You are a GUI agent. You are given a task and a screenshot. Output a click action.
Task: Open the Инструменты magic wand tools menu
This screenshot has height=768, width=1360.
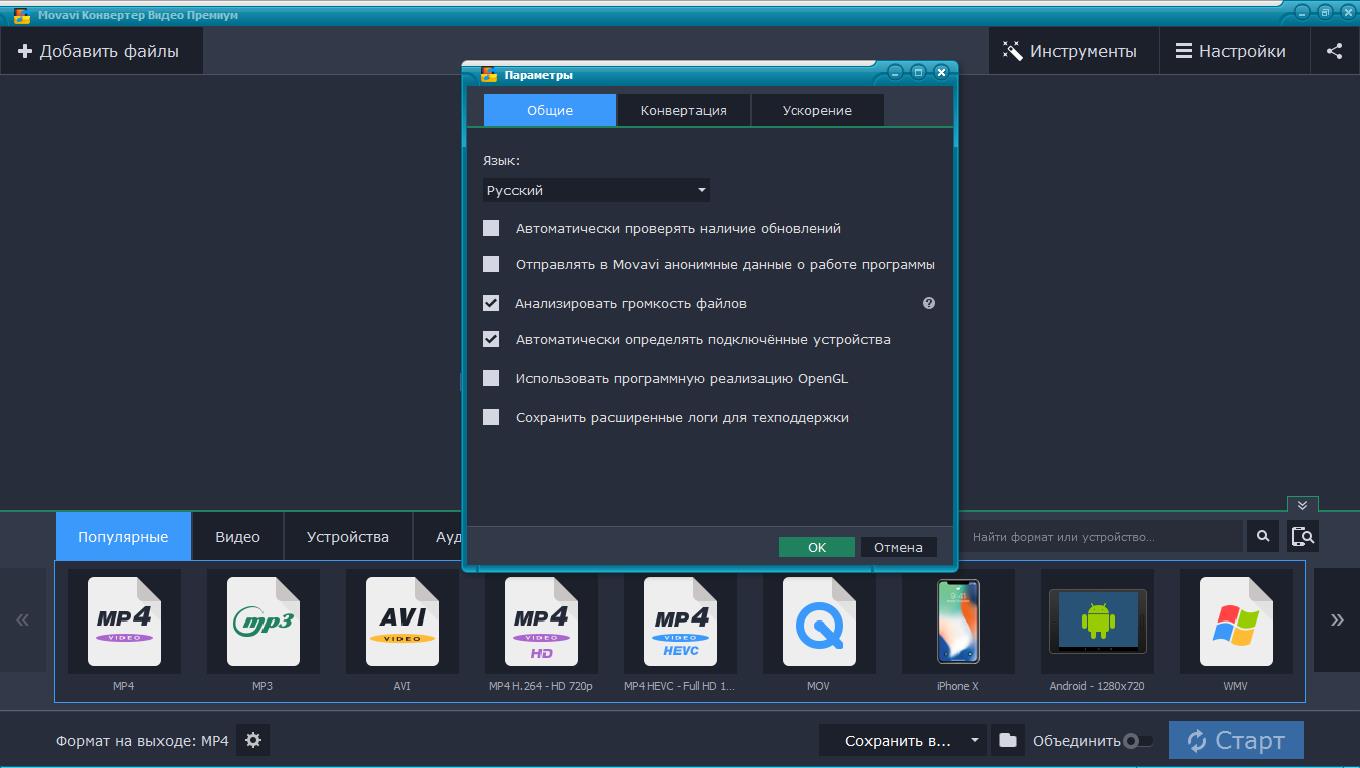pyautogui.click(x=1073, y=50)
